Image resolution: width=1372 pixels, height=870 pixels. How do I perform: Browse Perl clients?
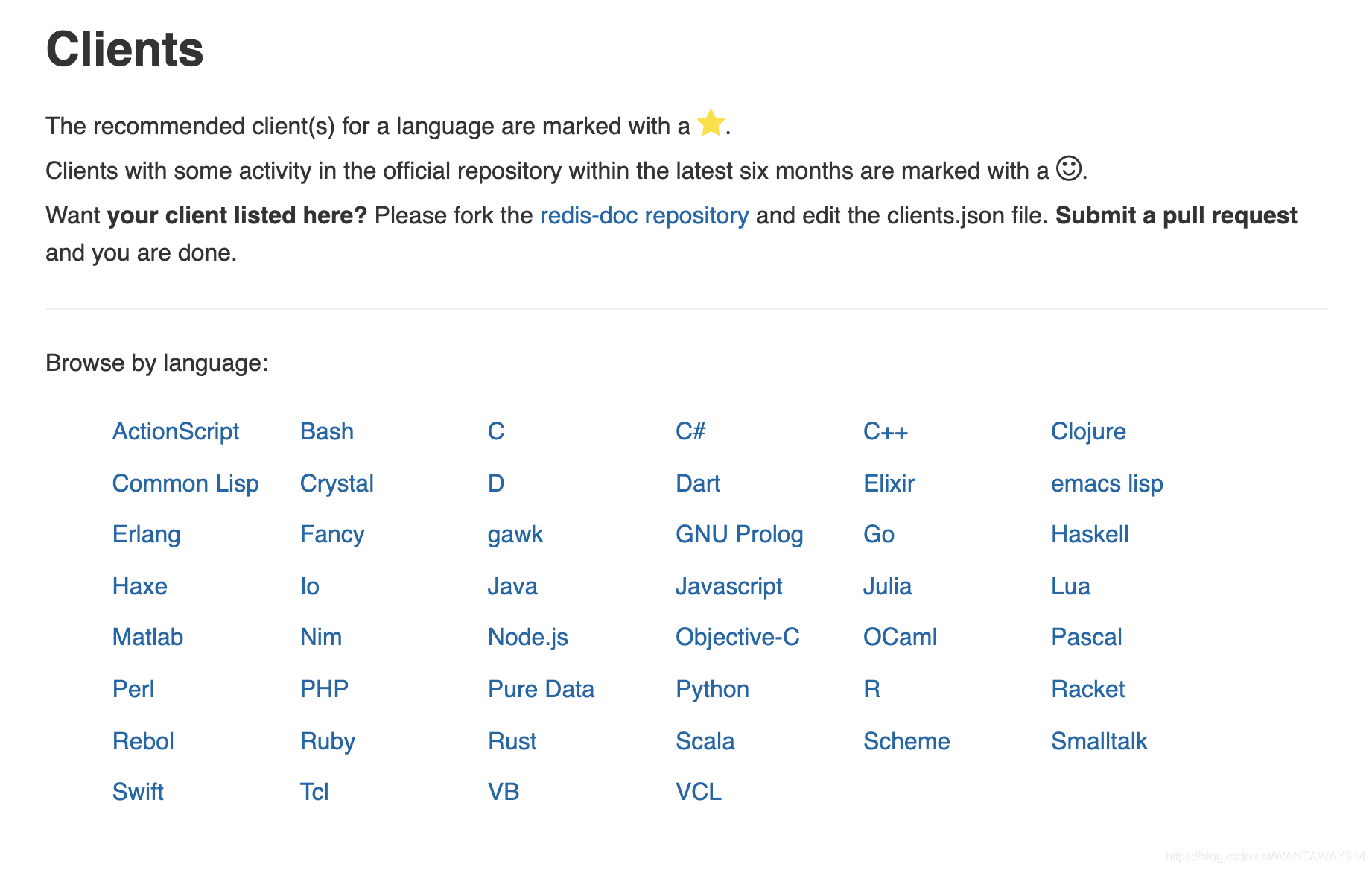(133, 689)
